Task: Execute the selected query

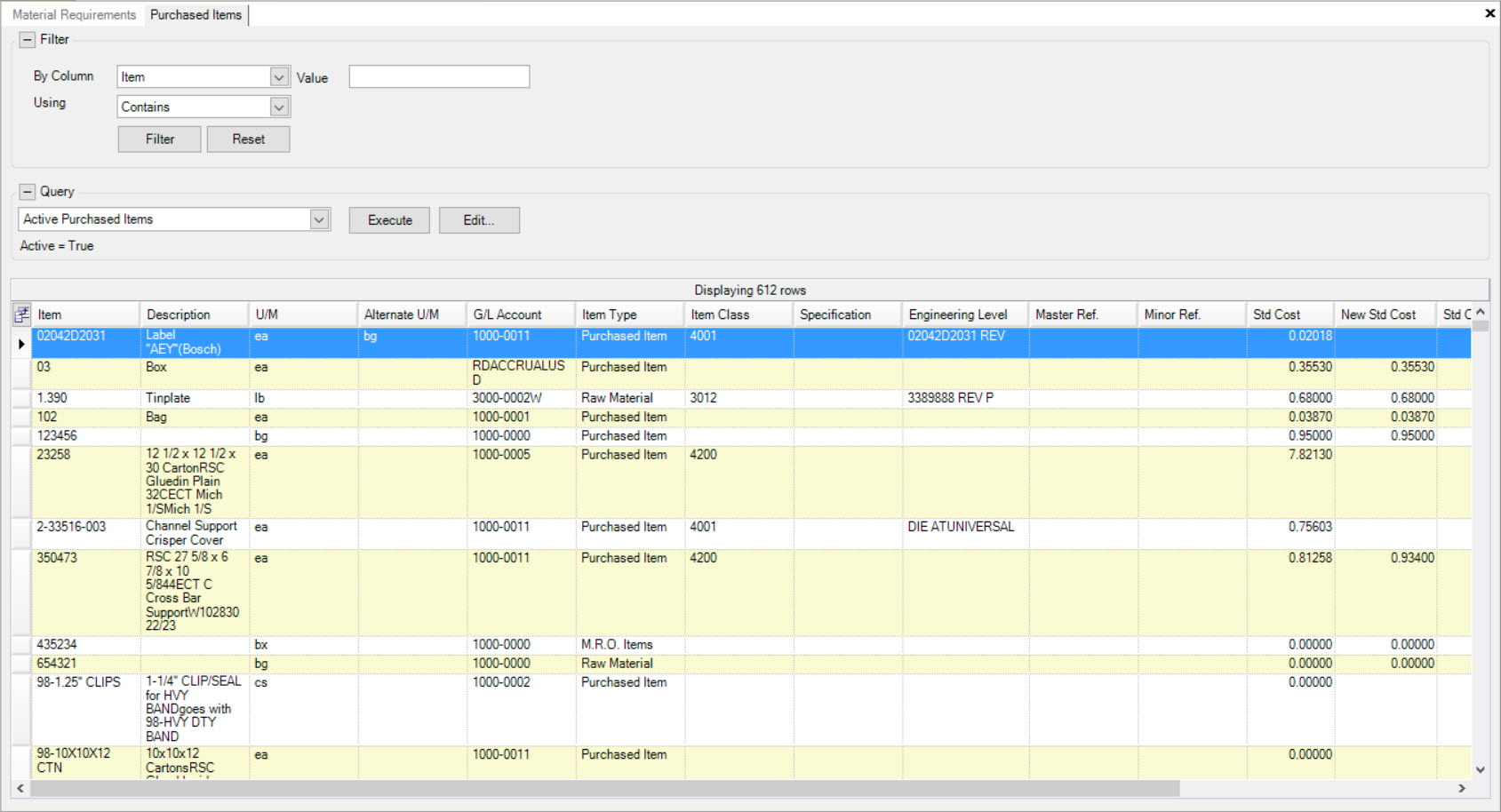Action: click(x=389, y=220)
